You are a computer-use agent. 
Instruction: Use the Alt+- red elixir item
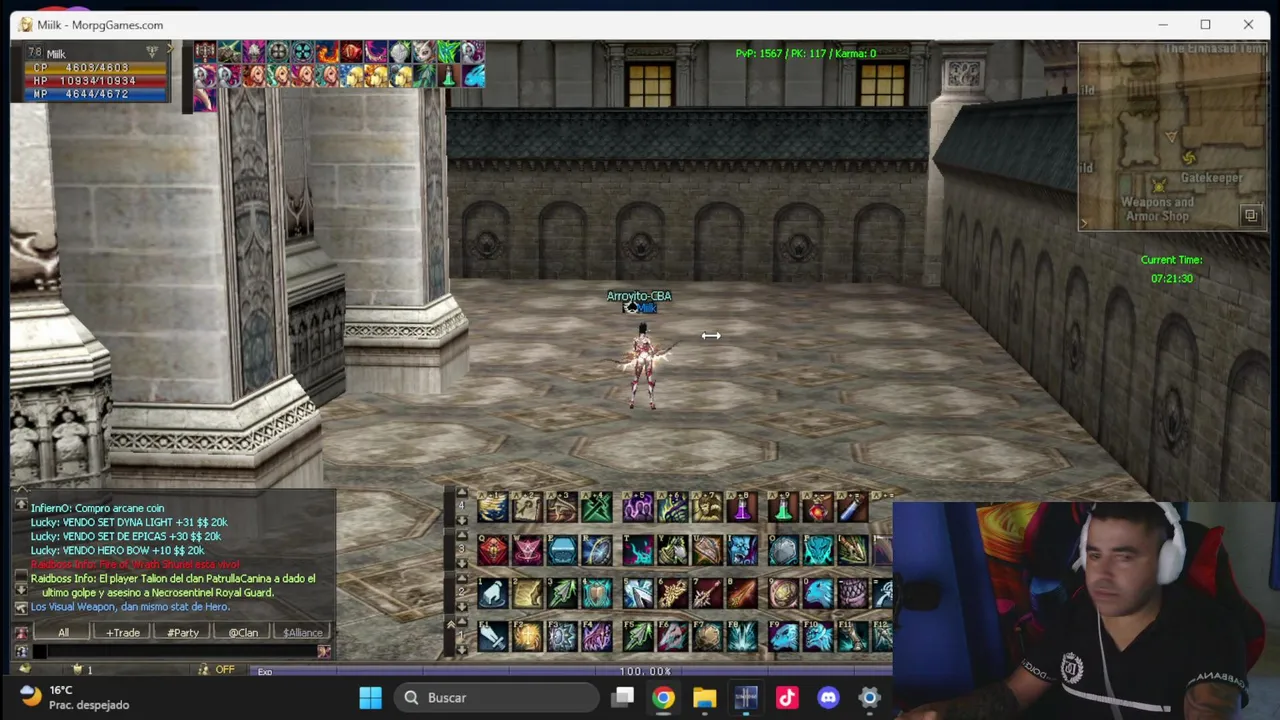point(818,507)
